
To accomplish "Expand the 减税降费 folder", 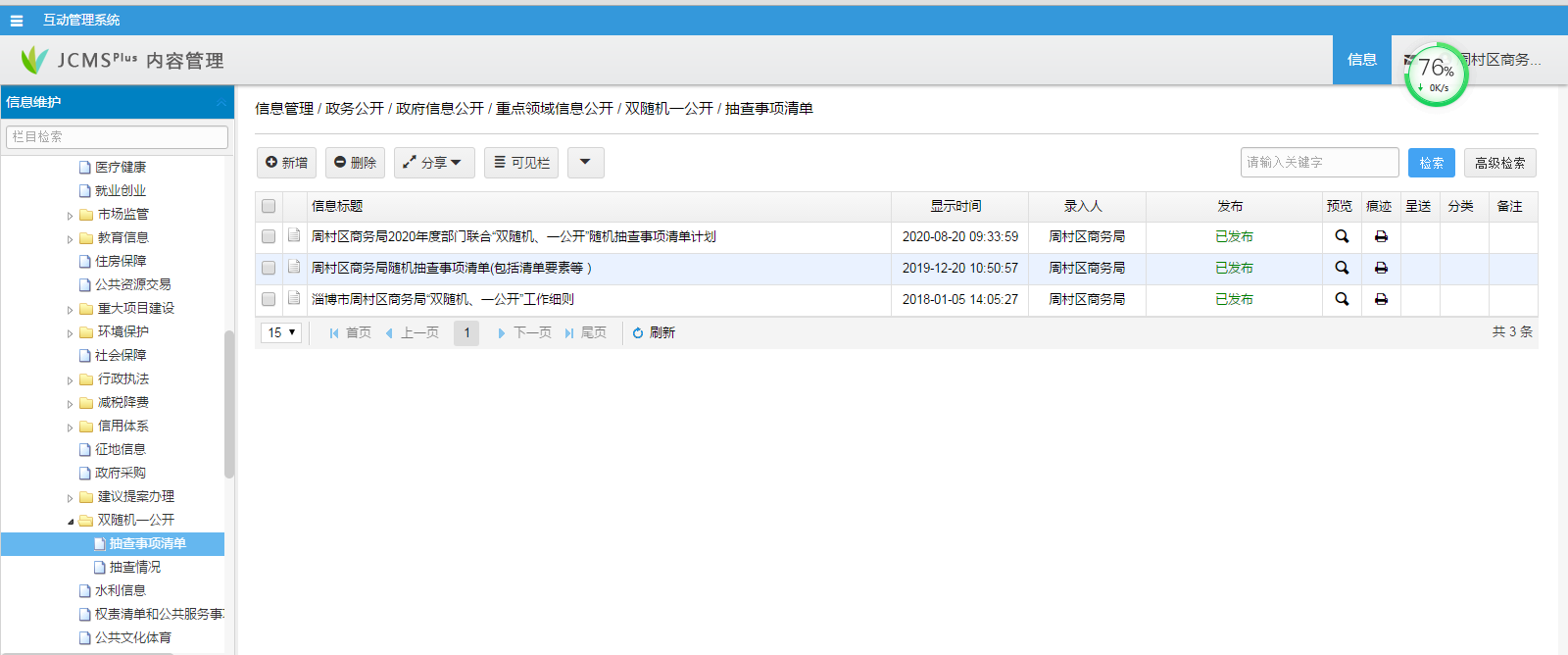I will (x=71, y=403).
